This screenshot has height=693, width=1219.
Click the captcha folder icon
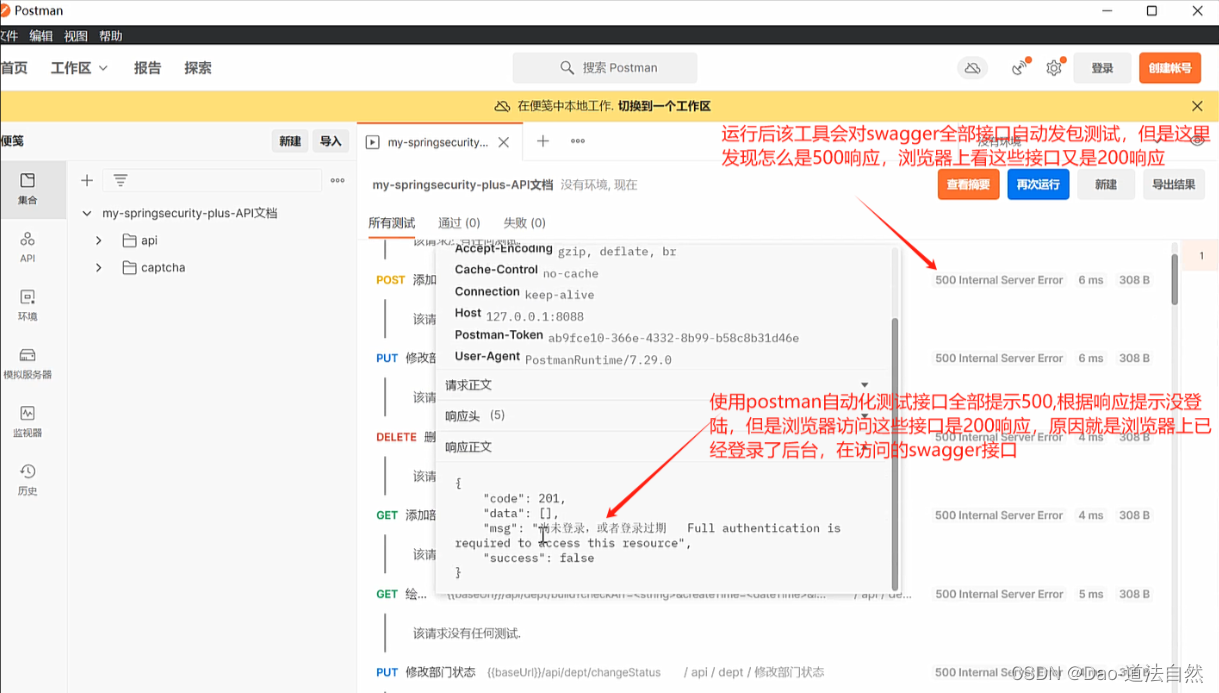pyautogui.click(x=129, y=268)
